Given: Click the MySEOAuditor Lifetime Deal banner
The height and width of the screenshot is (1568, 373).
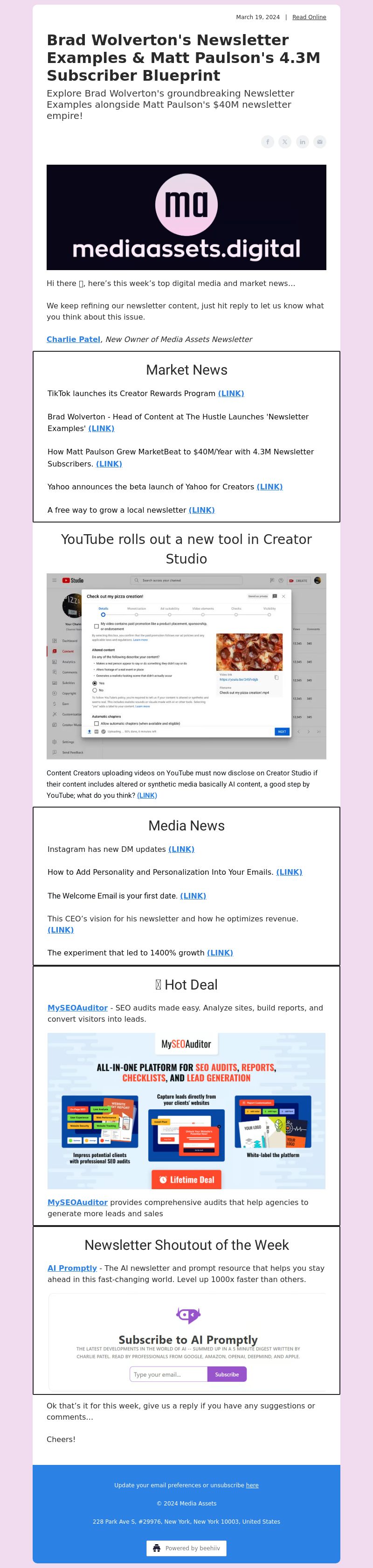Looking at the screenshot, I should pos(186,1110).
